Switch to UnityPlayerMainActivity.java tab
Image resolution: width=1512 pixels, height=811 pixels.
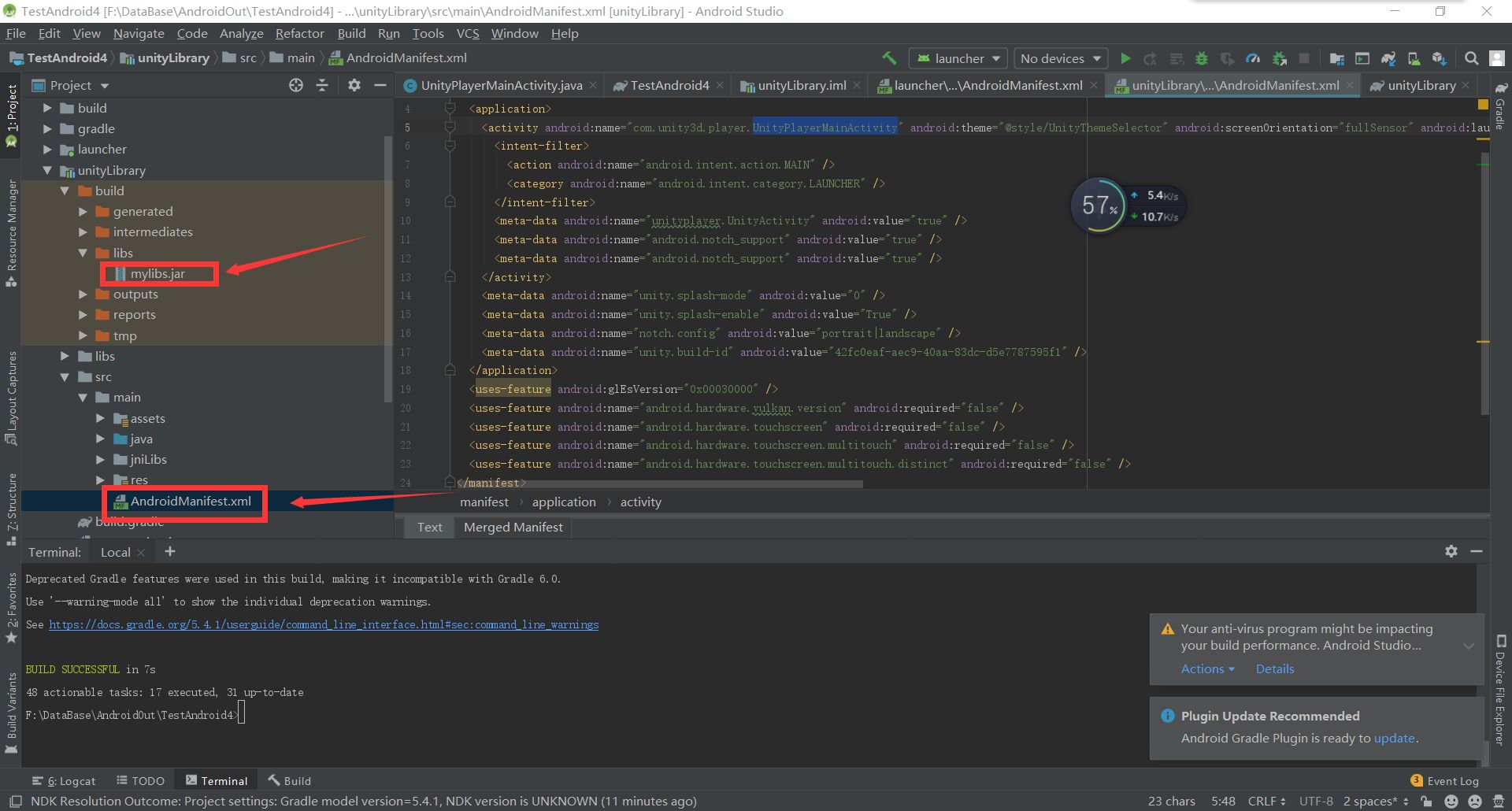(x=501, y=85)
